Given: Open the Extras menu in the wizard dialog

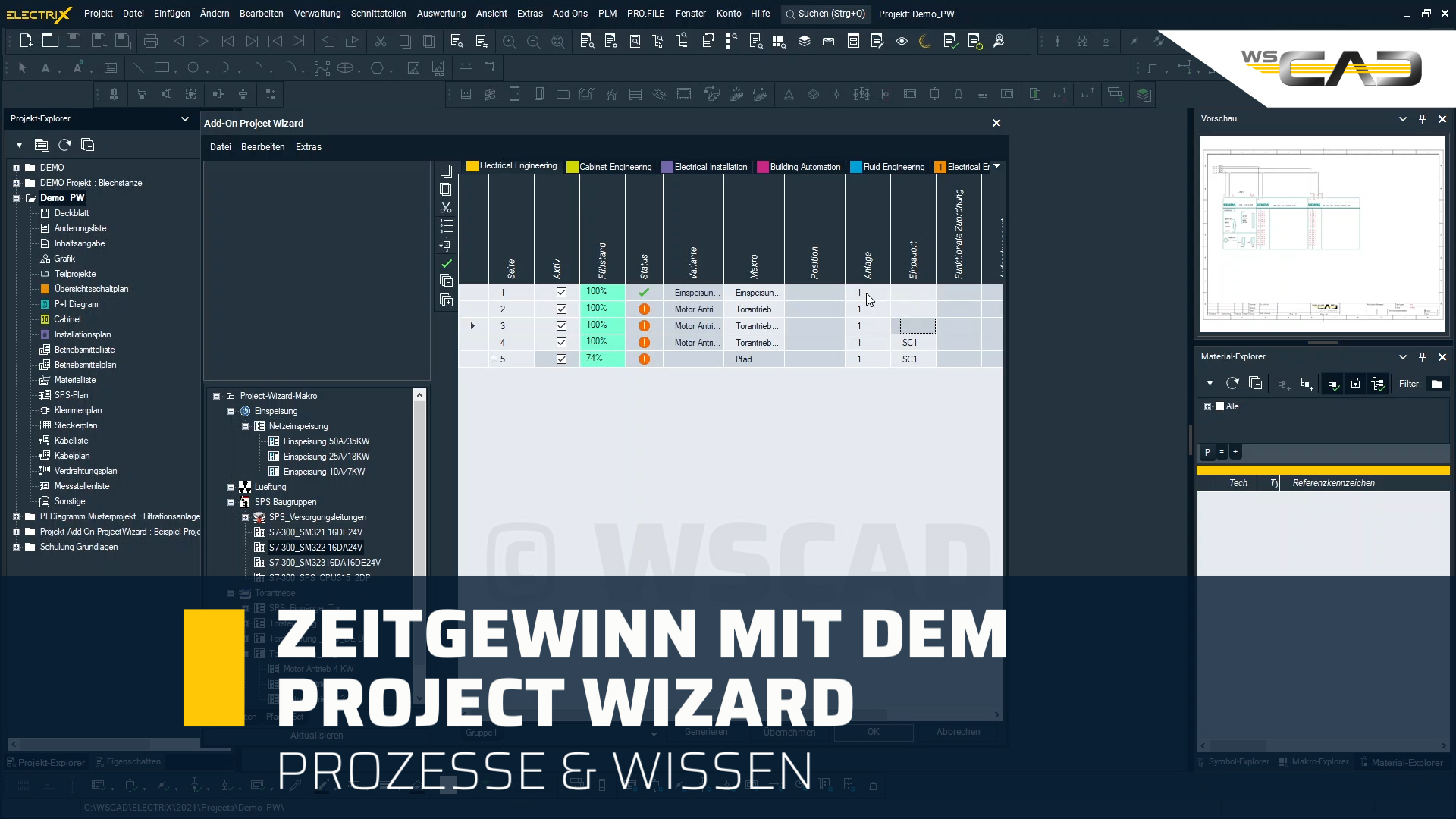Looking at the screenshot, I should point(308,147).
